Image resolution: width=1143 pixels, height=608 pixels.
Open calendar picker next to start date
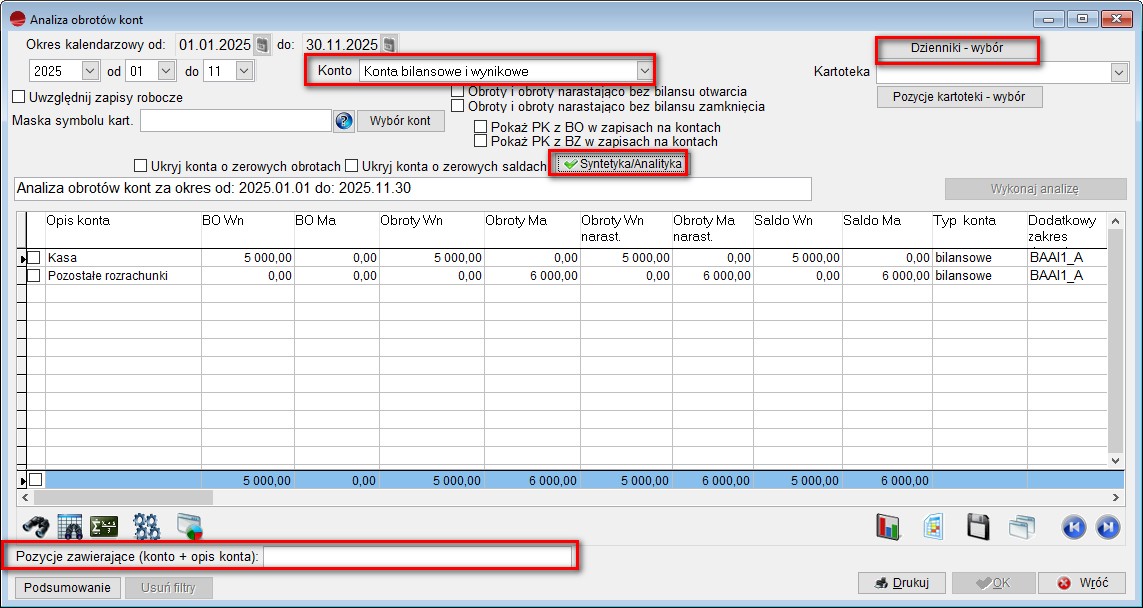pyautogui.click(x=262, y=45)
